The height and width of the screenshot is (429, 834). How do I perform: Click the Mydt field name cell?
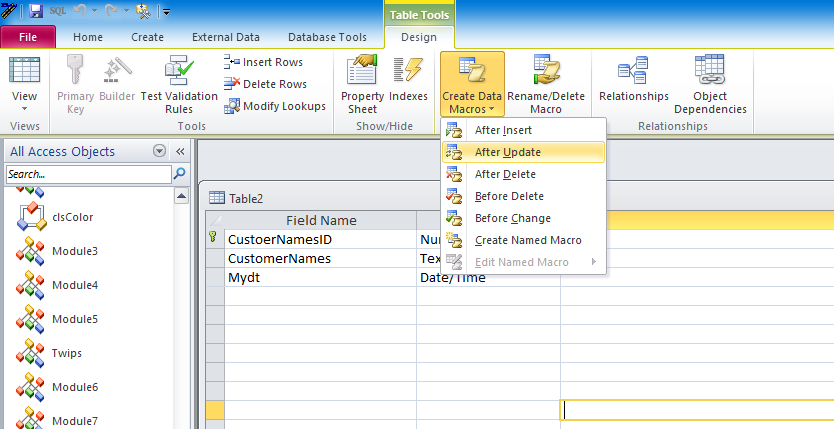[320, 277]
